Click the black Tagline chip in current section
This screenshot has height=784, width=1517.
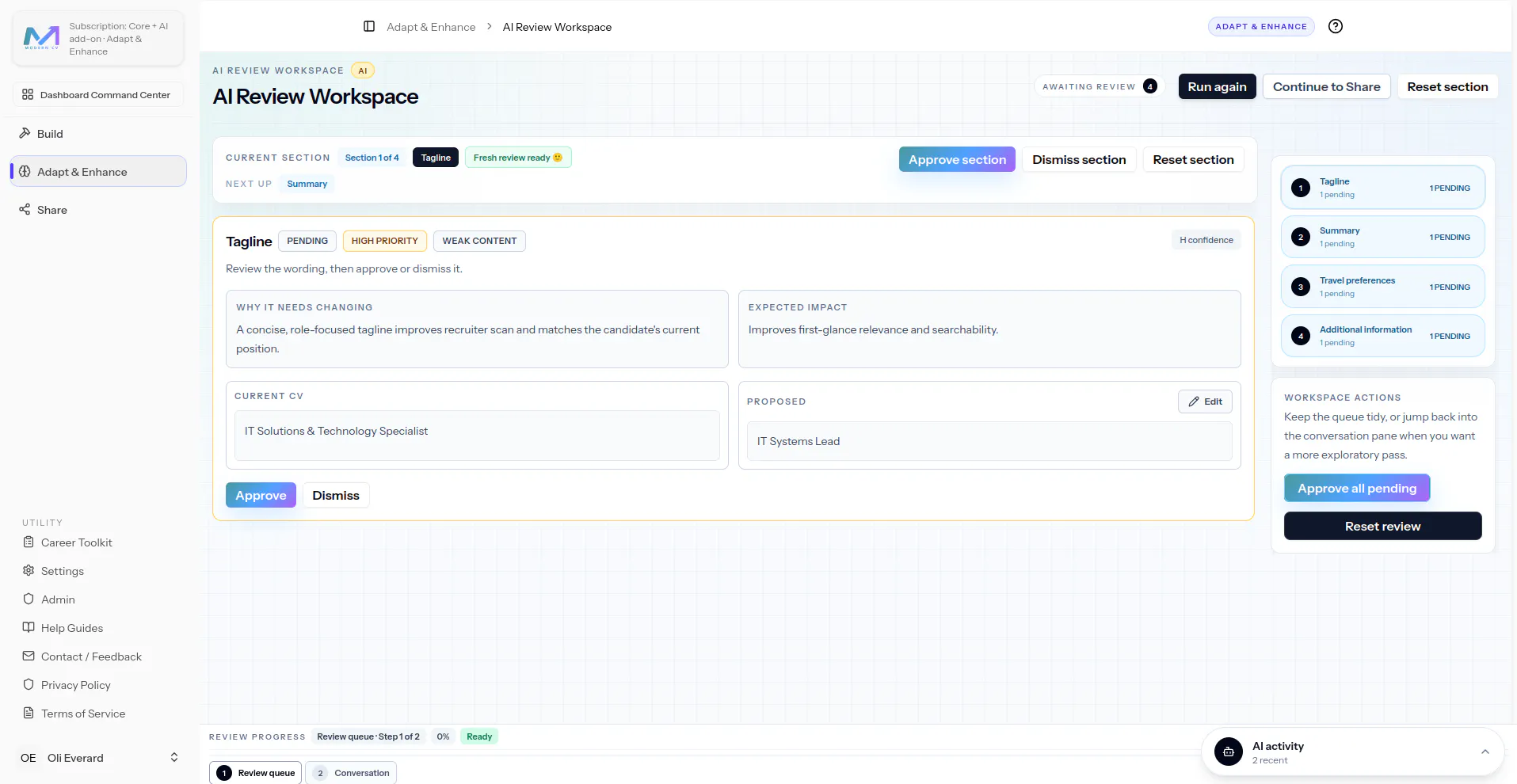436,158
